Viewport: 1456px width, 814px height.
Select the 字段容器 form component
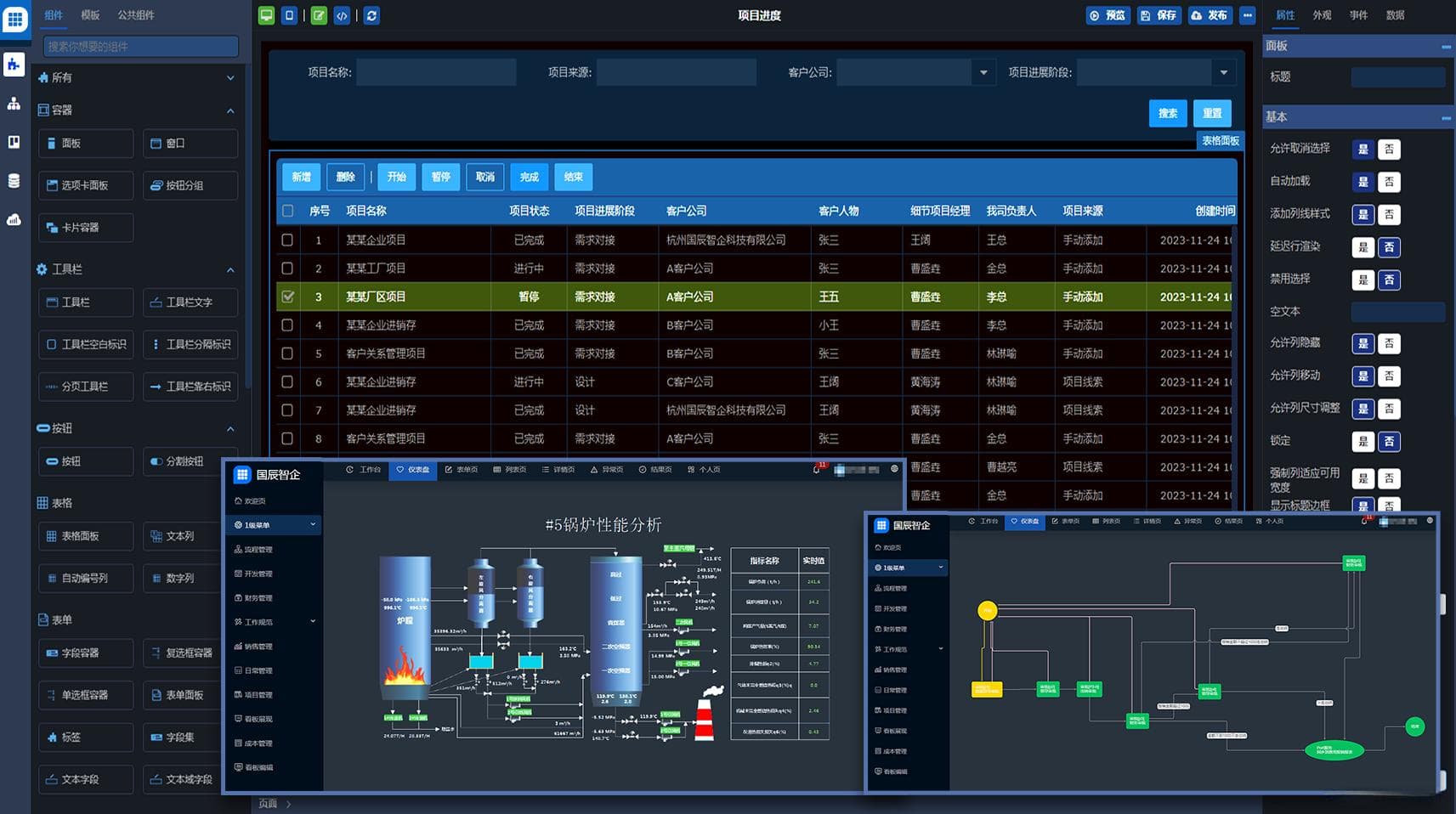point(86,653)
